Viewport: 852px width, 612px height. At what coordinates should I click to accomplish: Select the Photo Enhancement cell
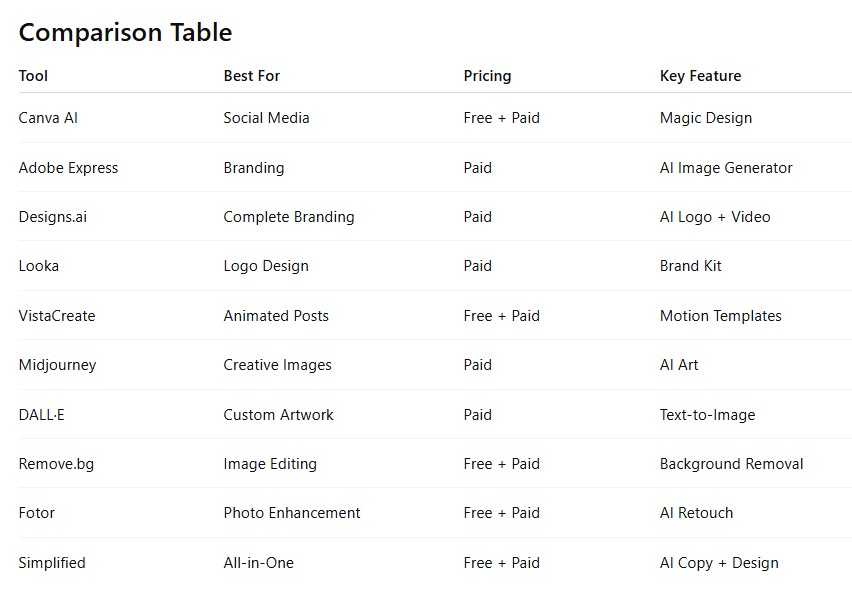coord(292,513)
